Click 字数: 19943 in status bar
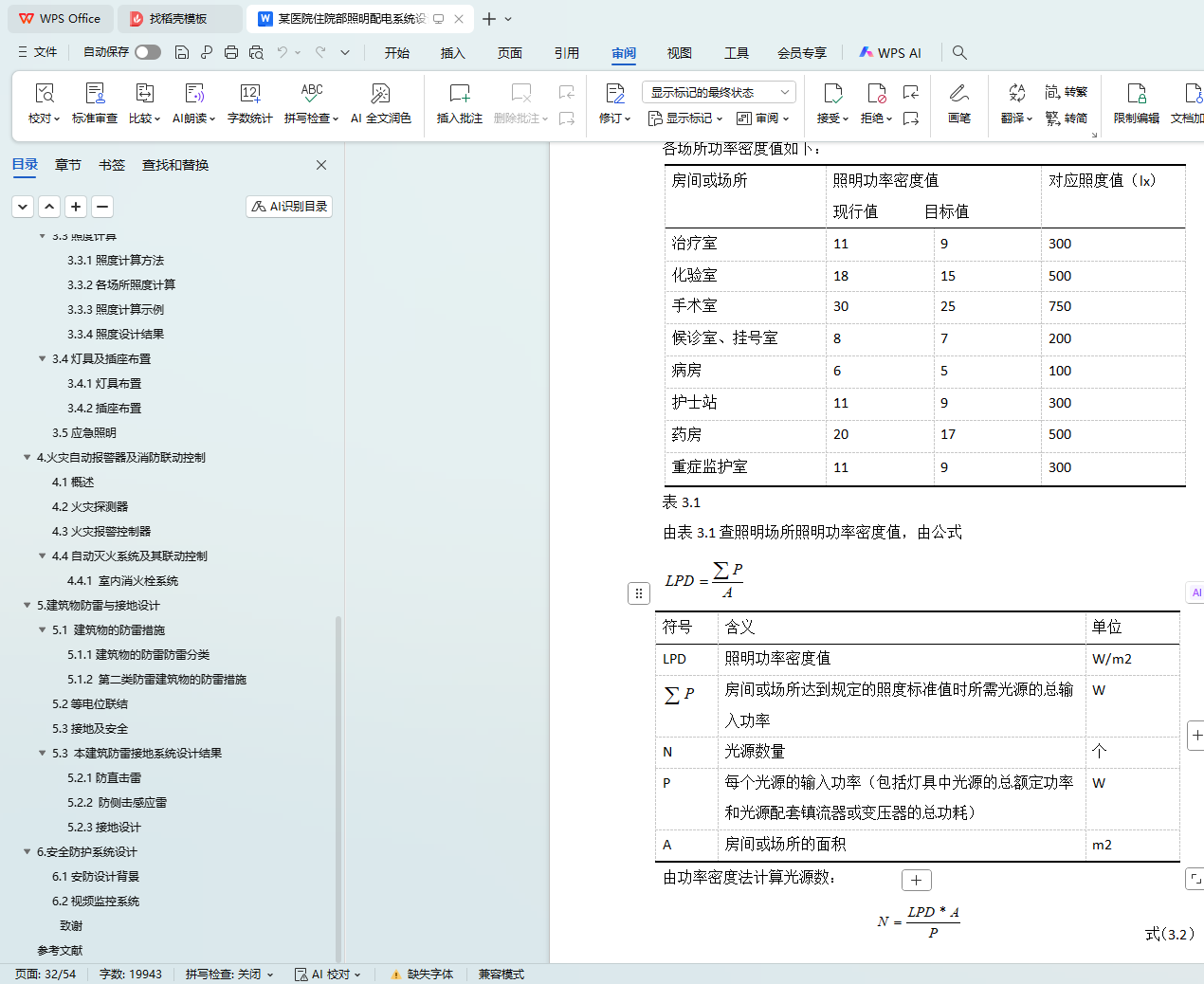This screenshot has height=984, width=1204. [131, 975]
